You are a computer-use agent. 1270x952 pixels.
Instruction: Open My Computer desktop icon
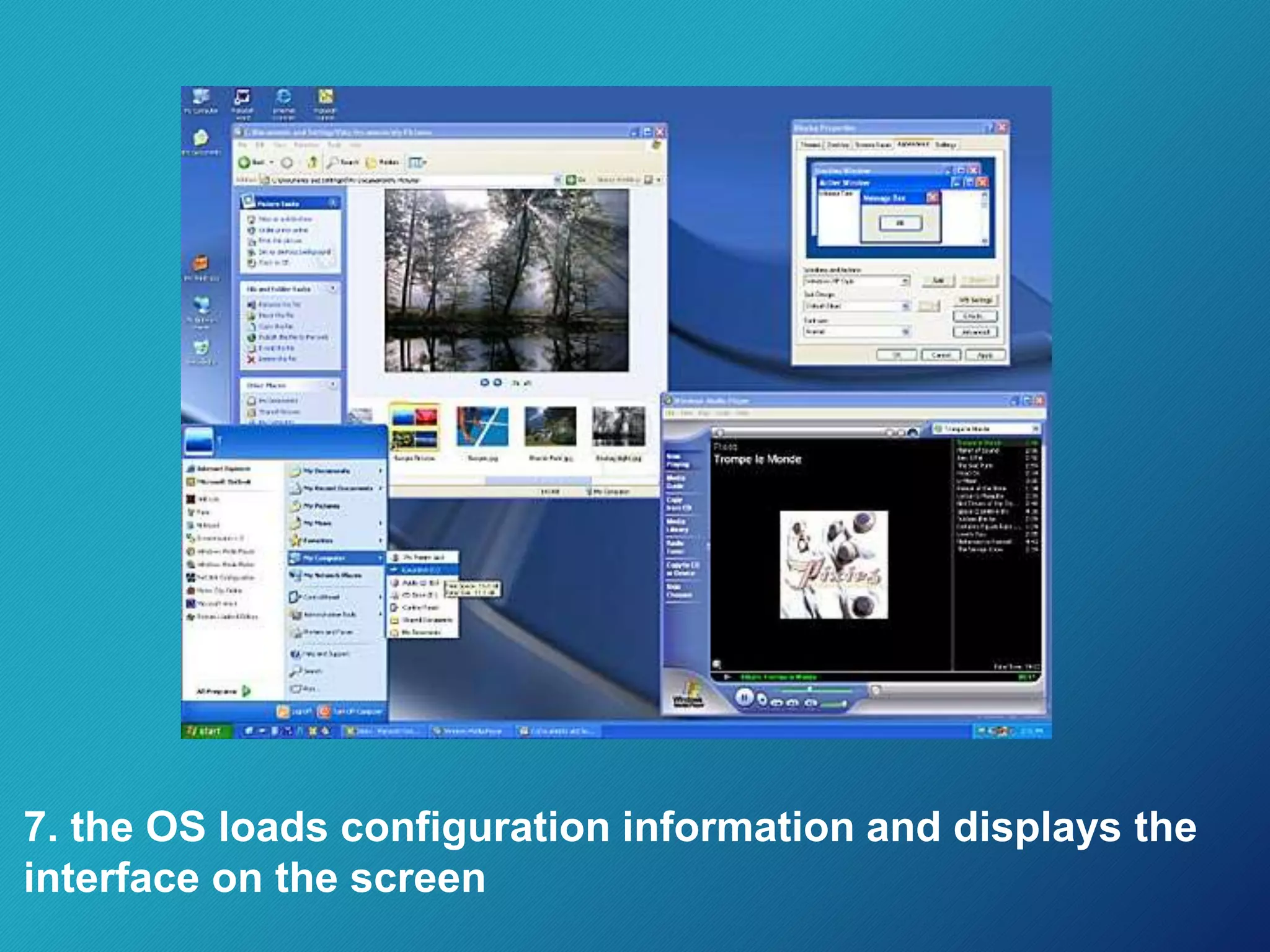(x=201, y=101)
